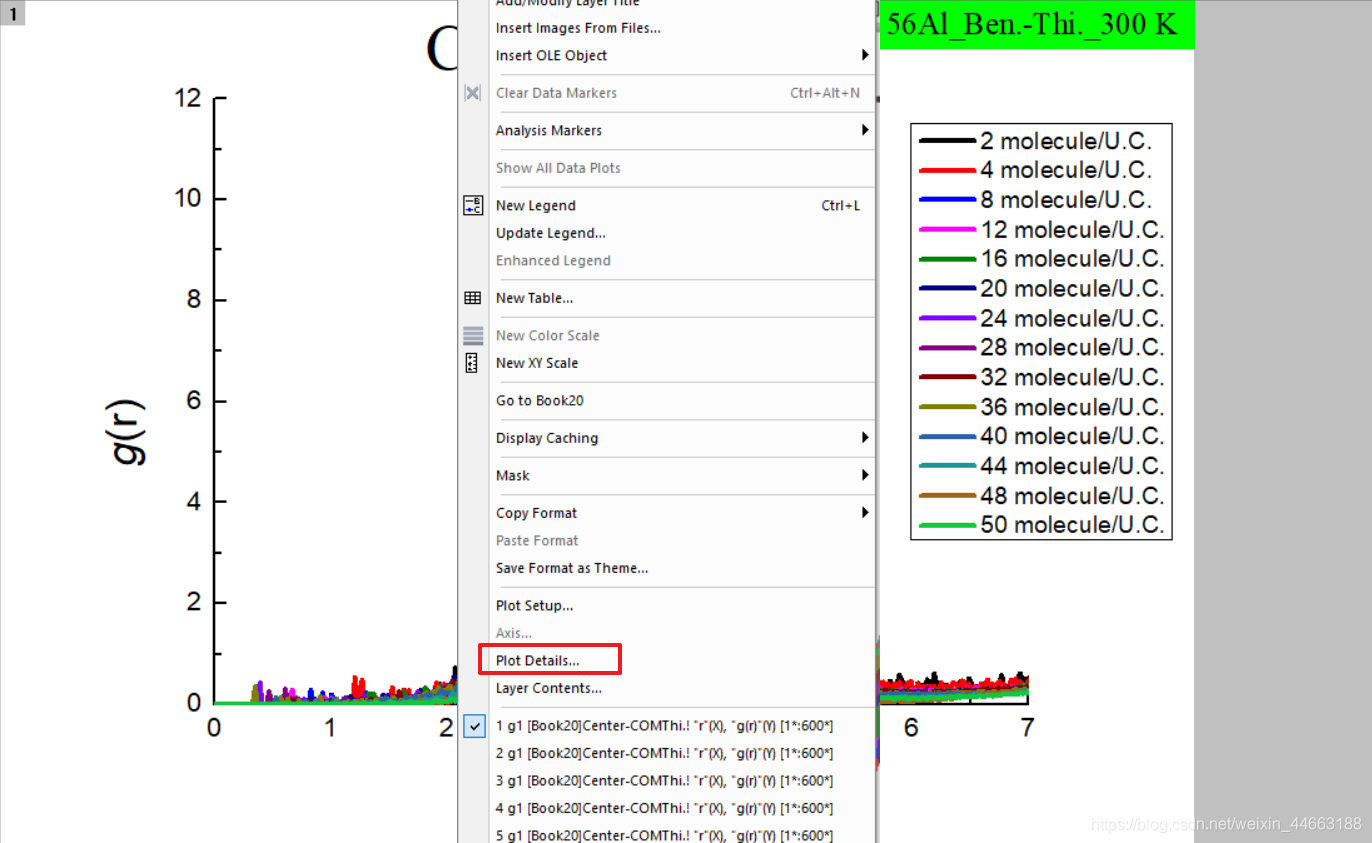
Task: Click legend entry 24 molecule/U.C.
Action: (x=1072, y=319)
